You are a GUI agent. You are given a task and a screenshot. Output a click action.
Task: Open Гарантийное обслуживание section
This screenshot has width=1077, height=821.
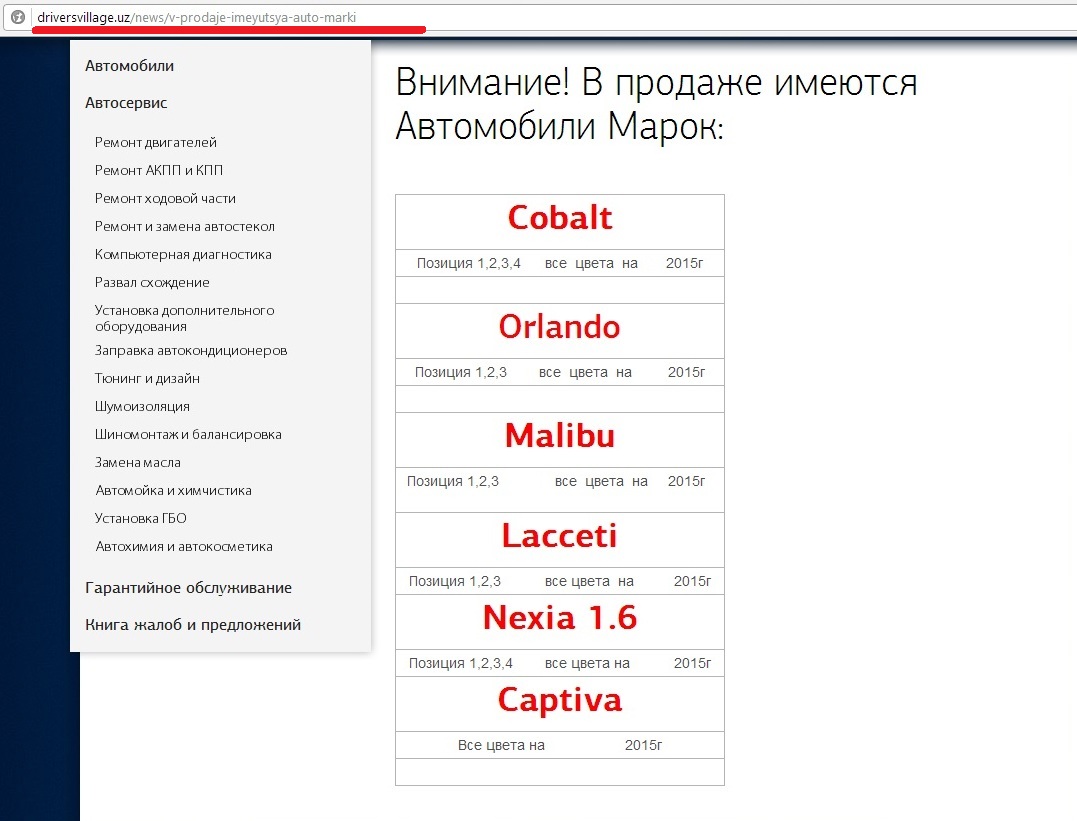pos(188,588)
